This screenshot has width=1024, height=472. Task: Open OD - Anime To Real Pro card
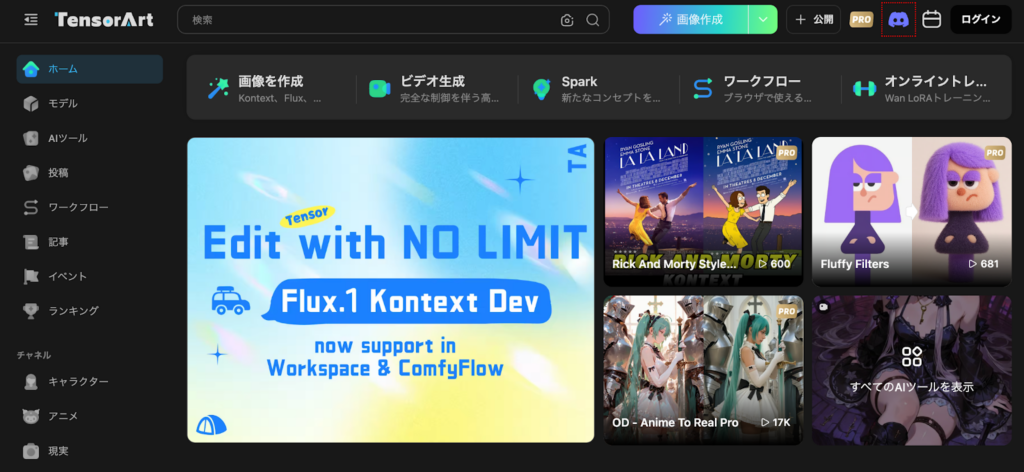(x=703, y=370)
